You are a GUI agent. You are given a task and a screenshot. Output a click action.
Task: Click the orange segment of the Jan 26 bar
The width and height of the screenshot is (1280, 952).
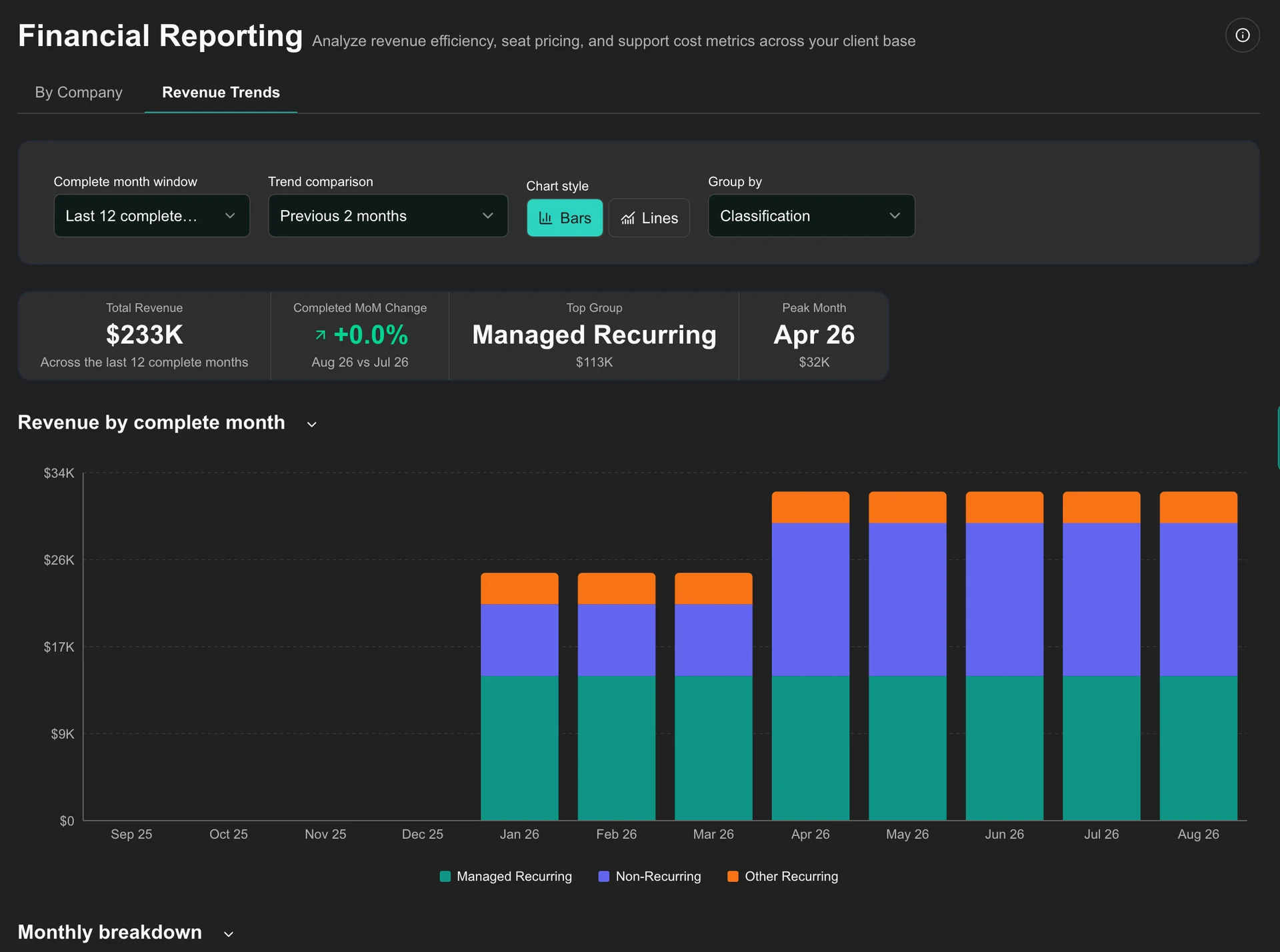(x=519, y=589)
